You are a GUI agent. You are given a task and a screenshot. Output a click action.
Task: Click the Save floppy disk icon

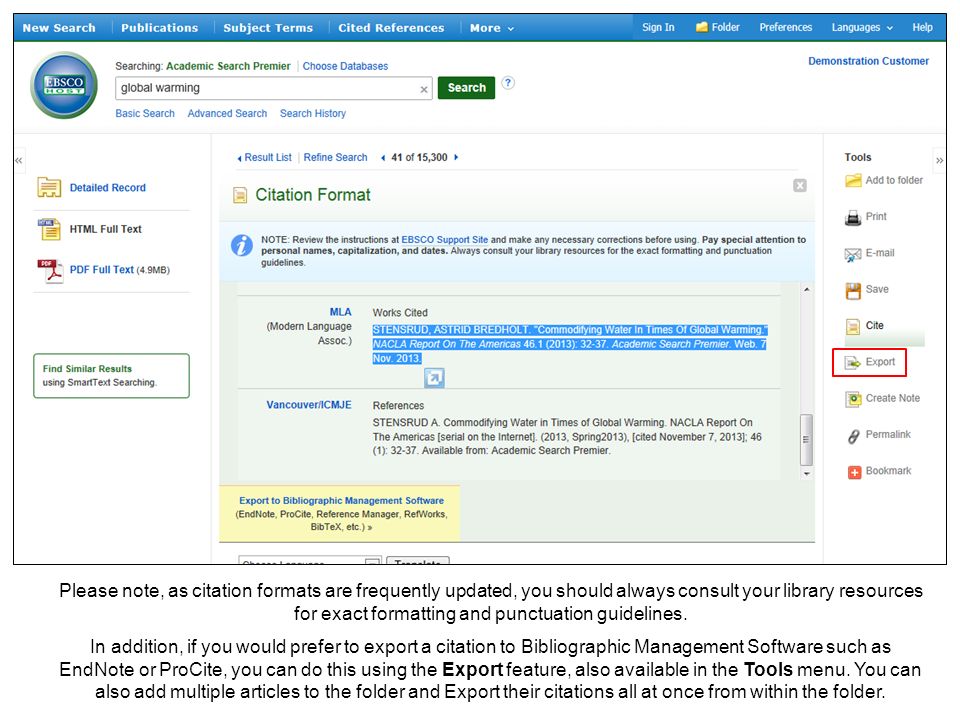tap(853, 290)
